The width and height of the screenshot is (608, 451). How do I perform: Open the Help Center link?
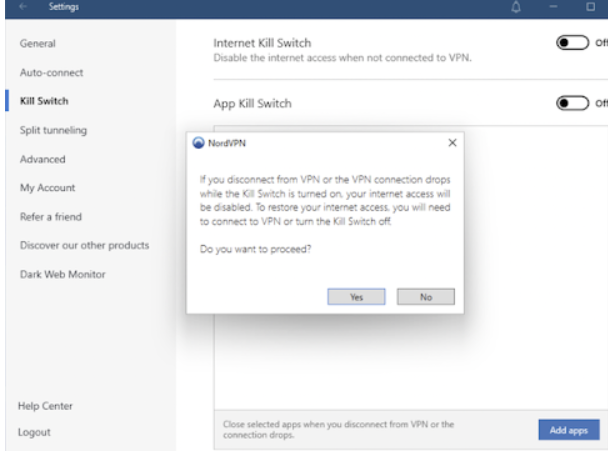click(x=45, y=406)
